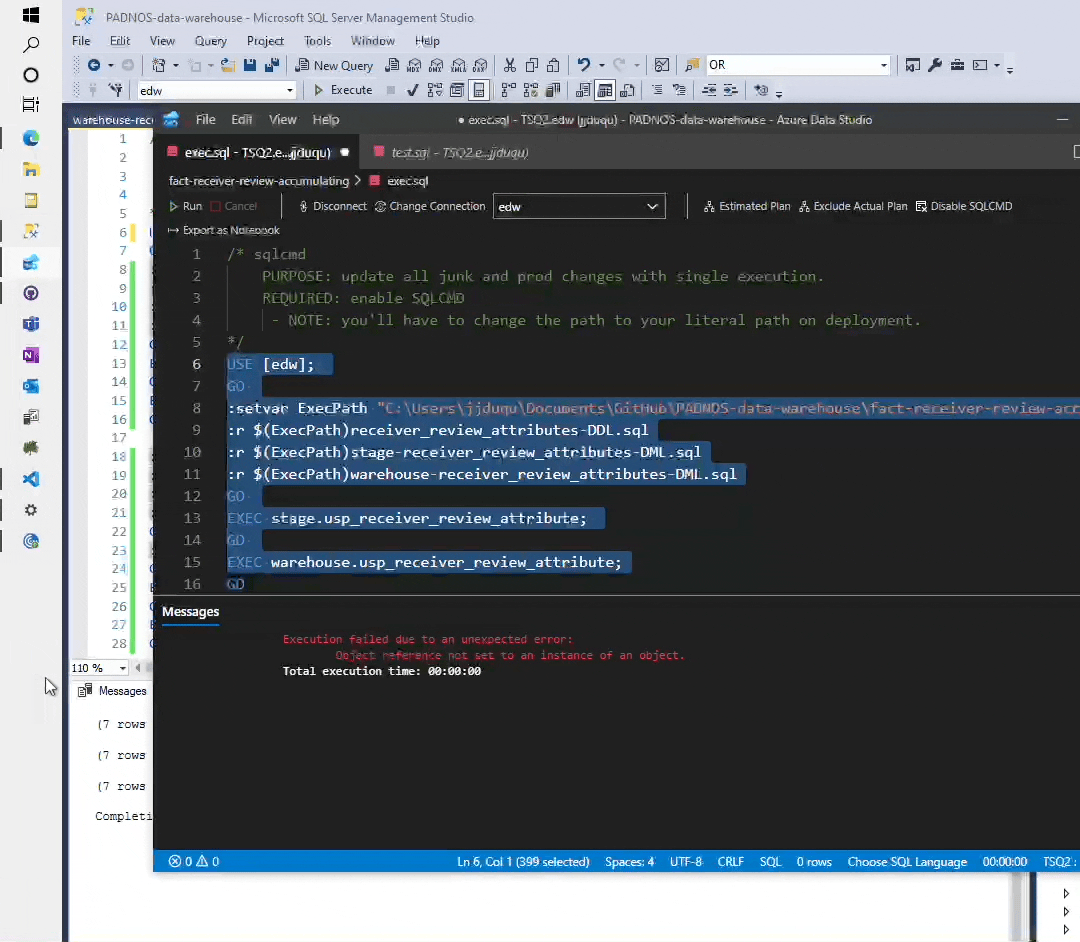
Task: Open the SSMS Tools menu
Action: [x=318, y=41]
